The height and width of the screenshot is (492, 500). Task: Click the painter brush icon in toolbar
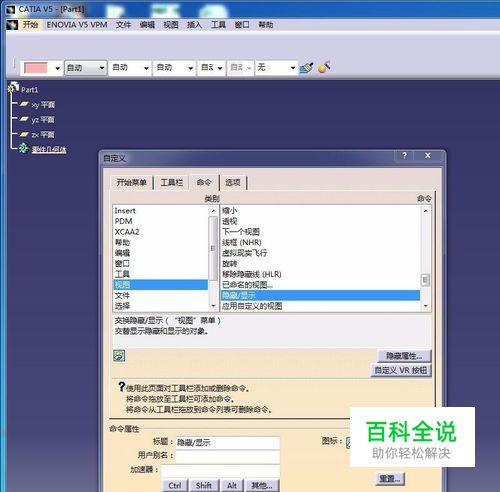click(306, 68)
